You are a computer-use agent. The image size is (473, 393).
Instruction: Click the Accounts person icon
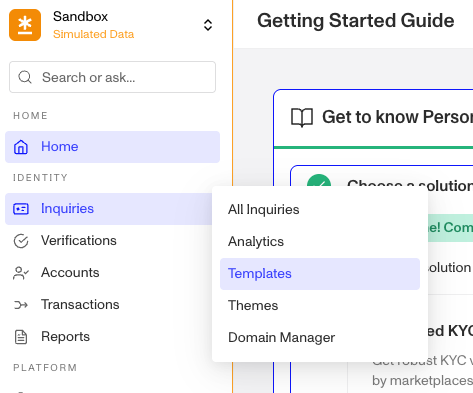pyautogui.click(x=21, y=273)
